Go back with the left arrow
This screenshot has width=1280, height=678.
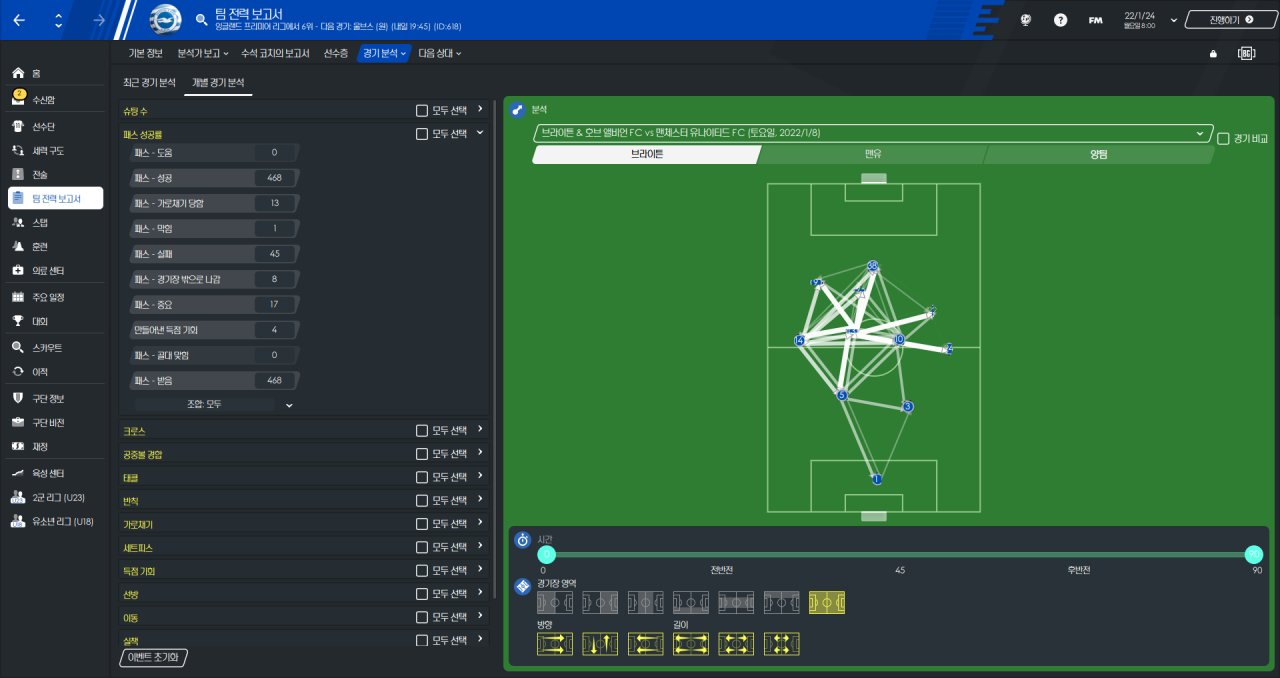coord(19,20)
